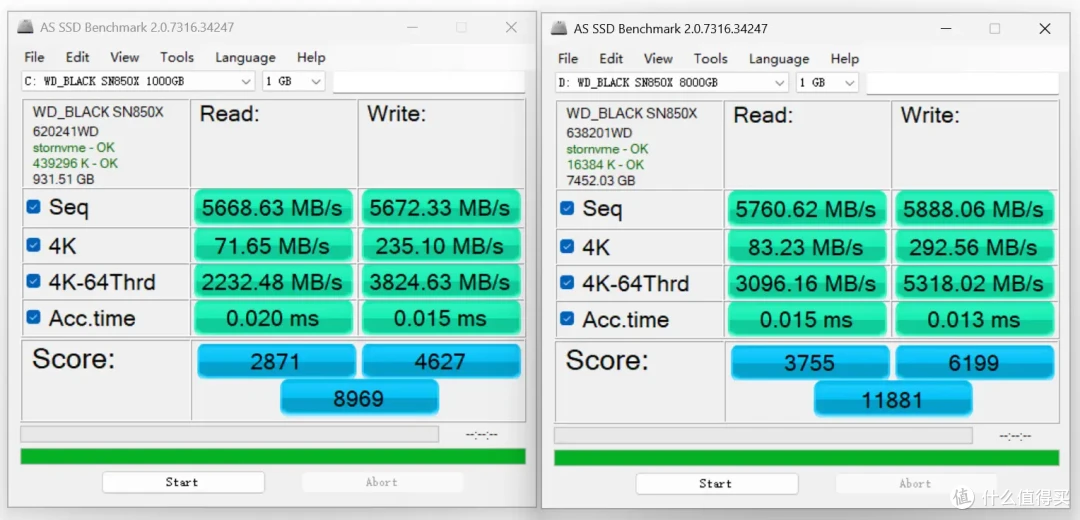The width and height of the screenshot is (1080, 520).
Task: Click 4K write value 292.56 MB/s
Action: point(975,247)
